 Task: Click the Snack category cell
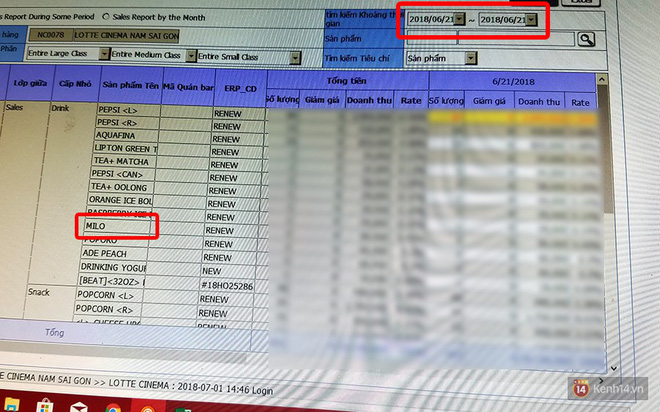[39, 292]
